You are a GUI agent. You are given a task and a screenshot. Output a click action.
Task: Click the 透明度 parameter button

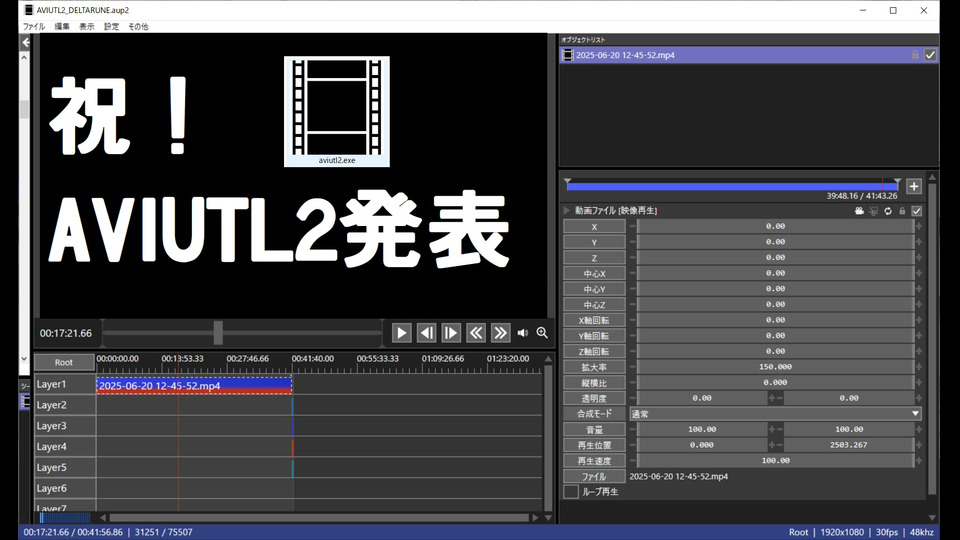pos(594,398)
